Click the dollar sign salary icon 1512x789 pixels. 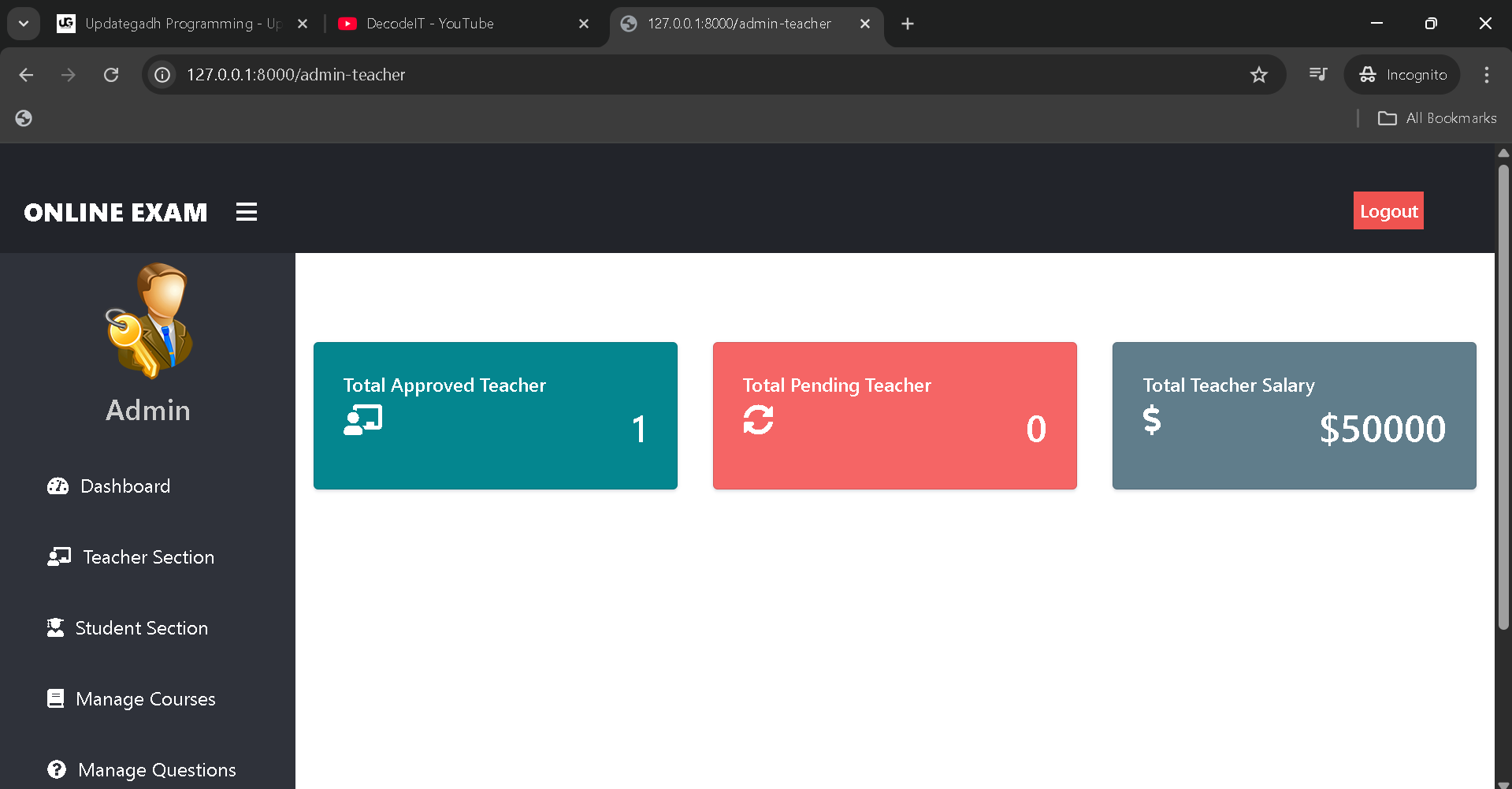pyautogui.click(x=1151, y=420)
